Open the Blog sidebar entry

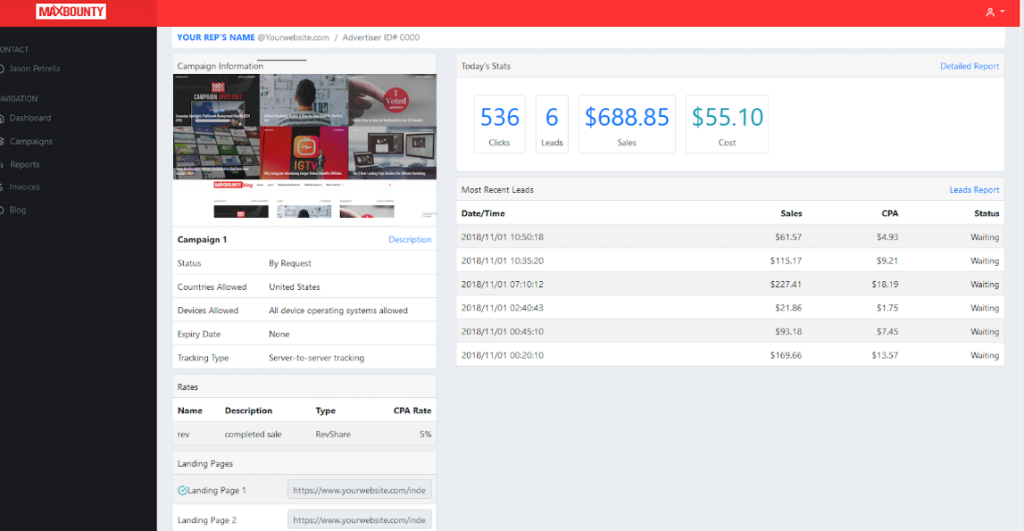coord(18,210)
